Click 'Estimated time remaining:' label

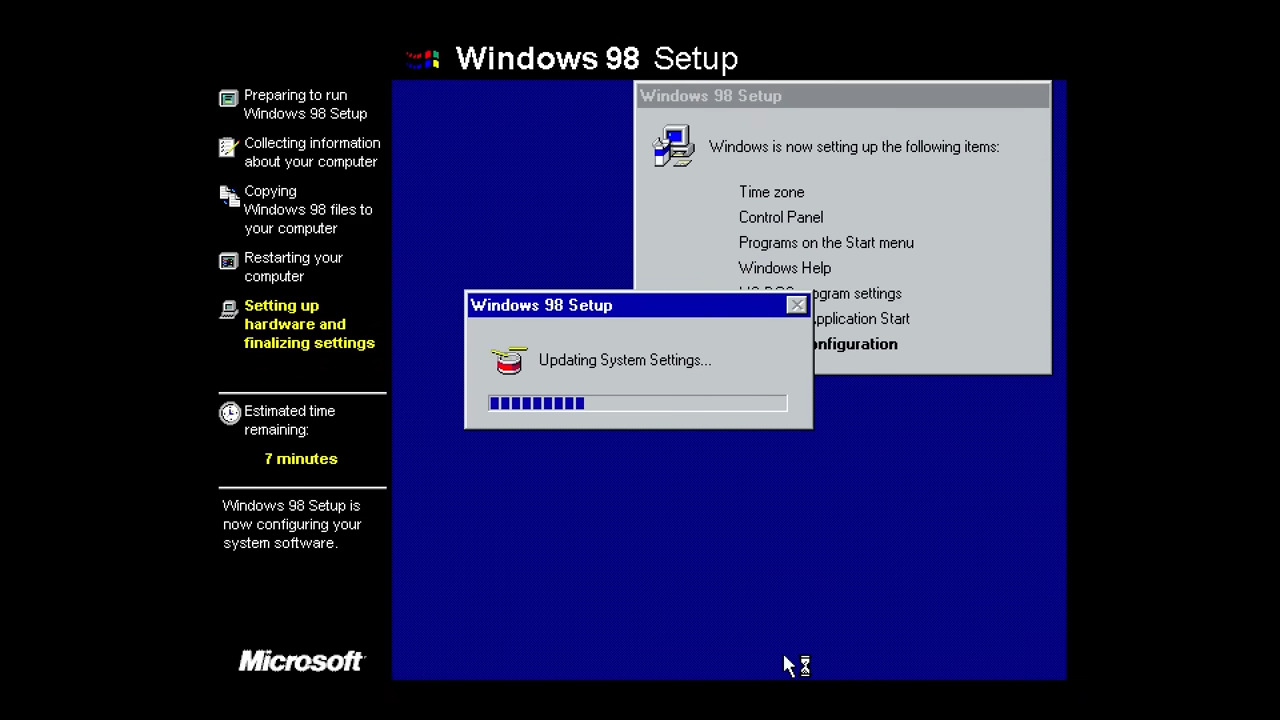click(290, 420)
